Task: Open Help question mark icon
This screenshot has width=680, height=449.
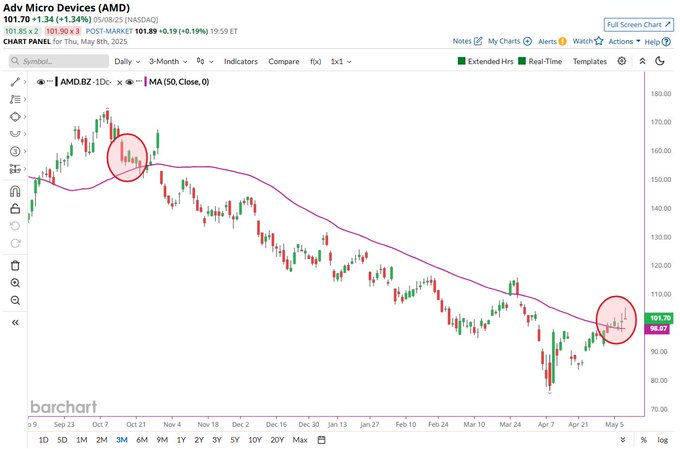Action: (667, 42)
